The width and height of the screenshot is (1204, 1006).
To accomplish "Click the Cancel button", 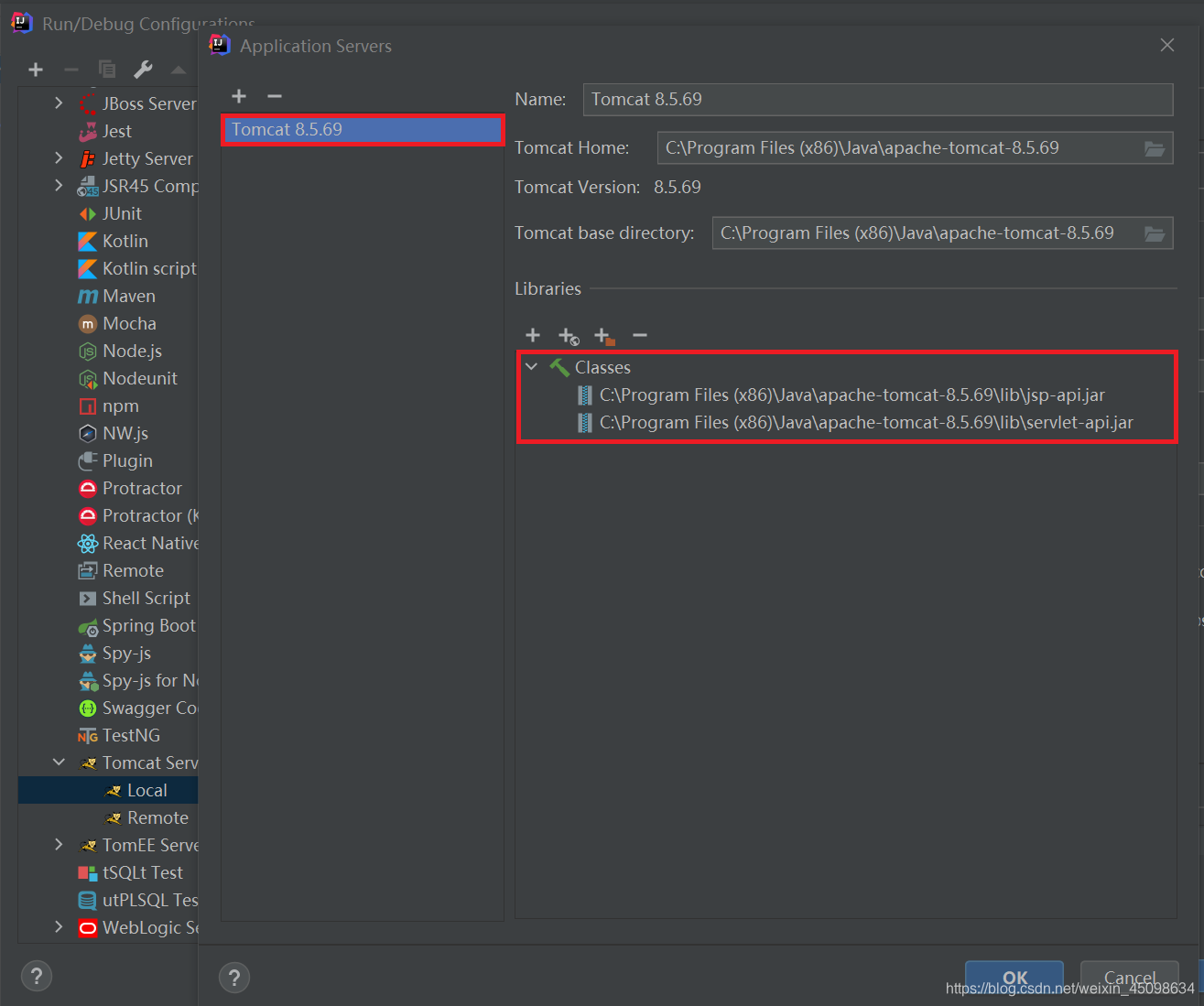I will click(1130, 978).
